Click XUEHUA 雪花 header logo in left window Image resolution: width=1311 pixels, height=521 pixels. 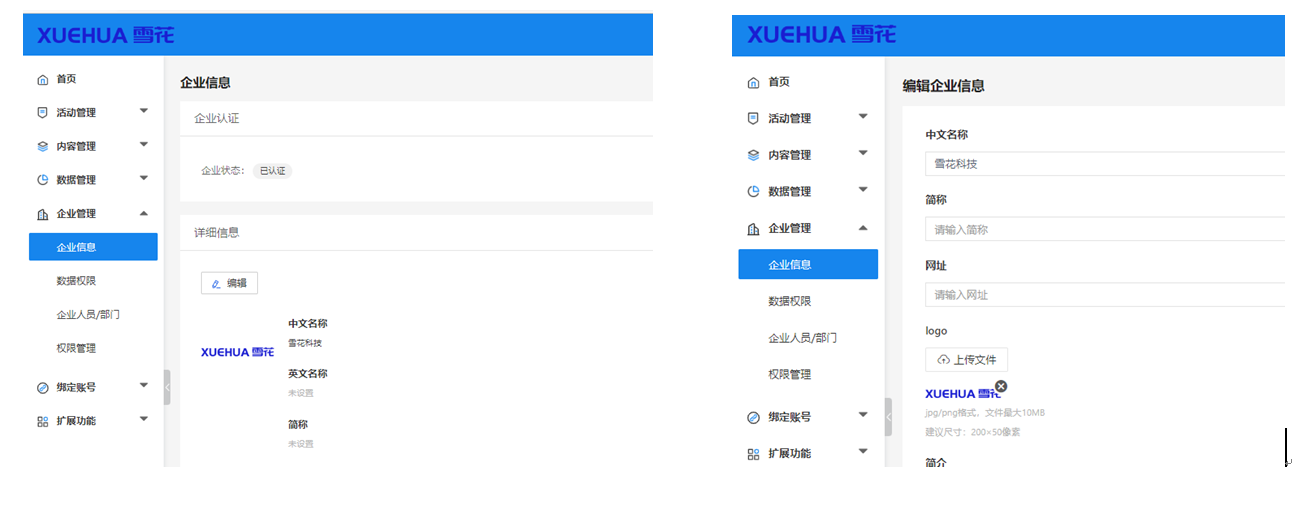(x=106, y=35)
